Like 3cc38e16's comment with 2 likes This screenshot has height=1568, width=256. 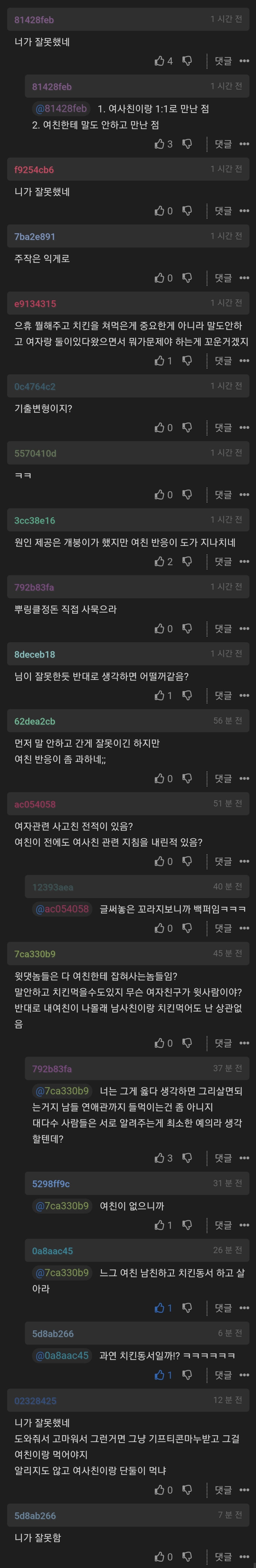160,561
